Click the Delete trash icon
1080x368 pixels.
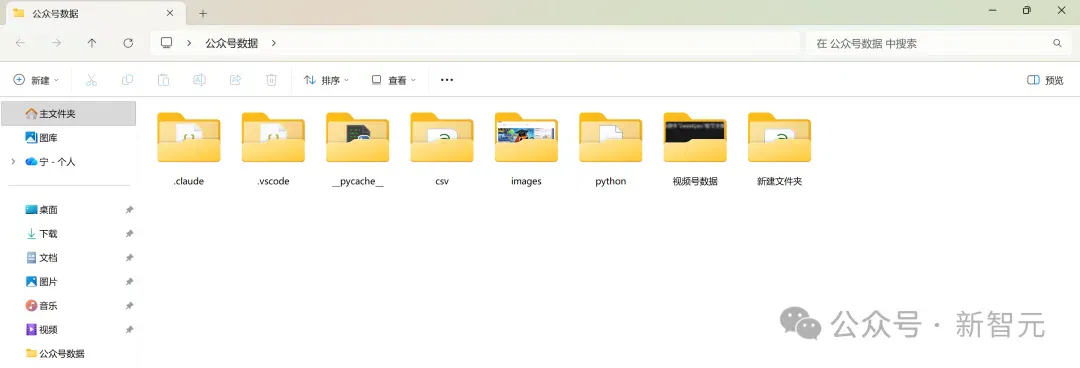tap(271, 80)
